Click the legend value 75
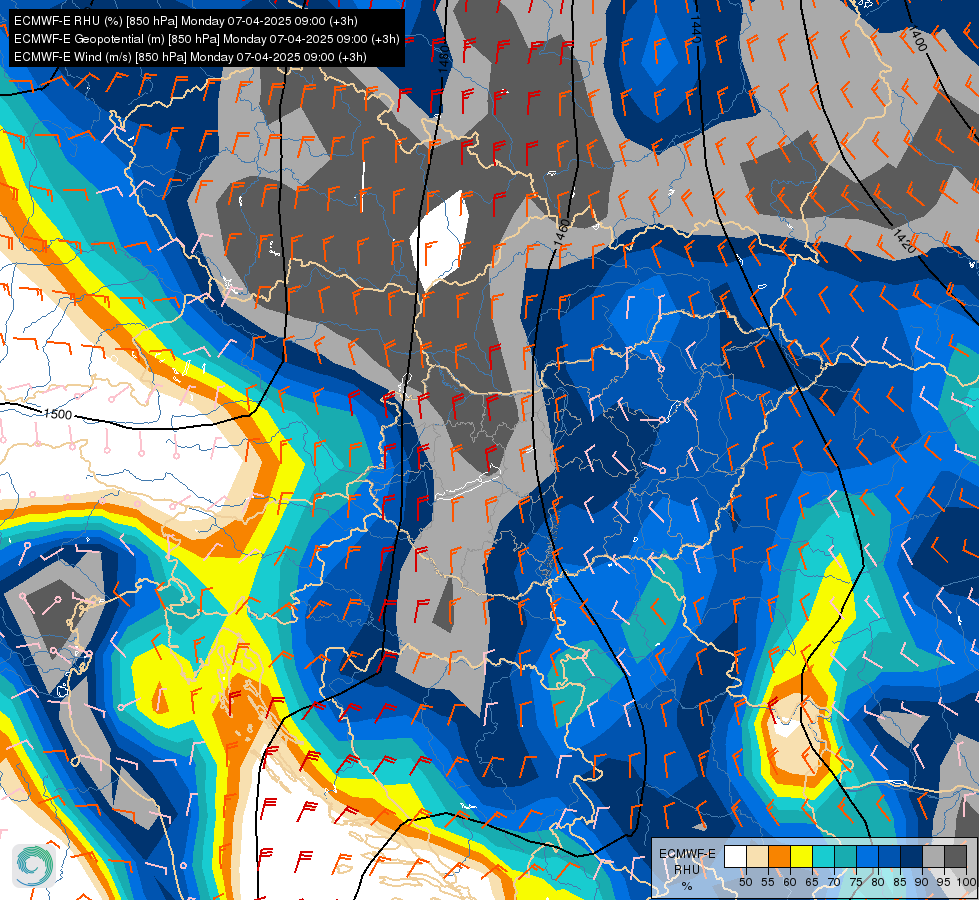This screenshot has width=979, height=900. 856,882
